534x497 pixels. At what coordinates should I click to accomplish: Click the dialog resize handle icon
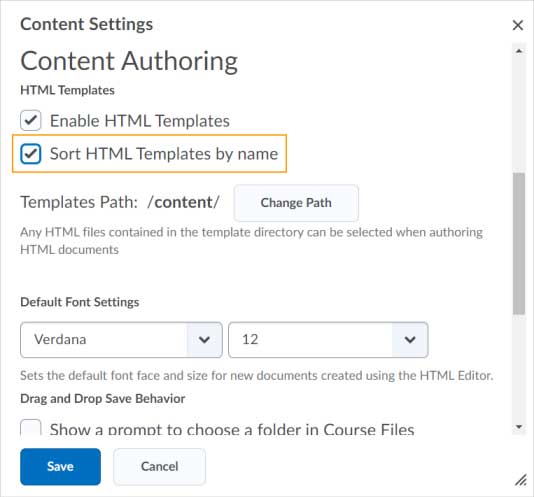520,480
